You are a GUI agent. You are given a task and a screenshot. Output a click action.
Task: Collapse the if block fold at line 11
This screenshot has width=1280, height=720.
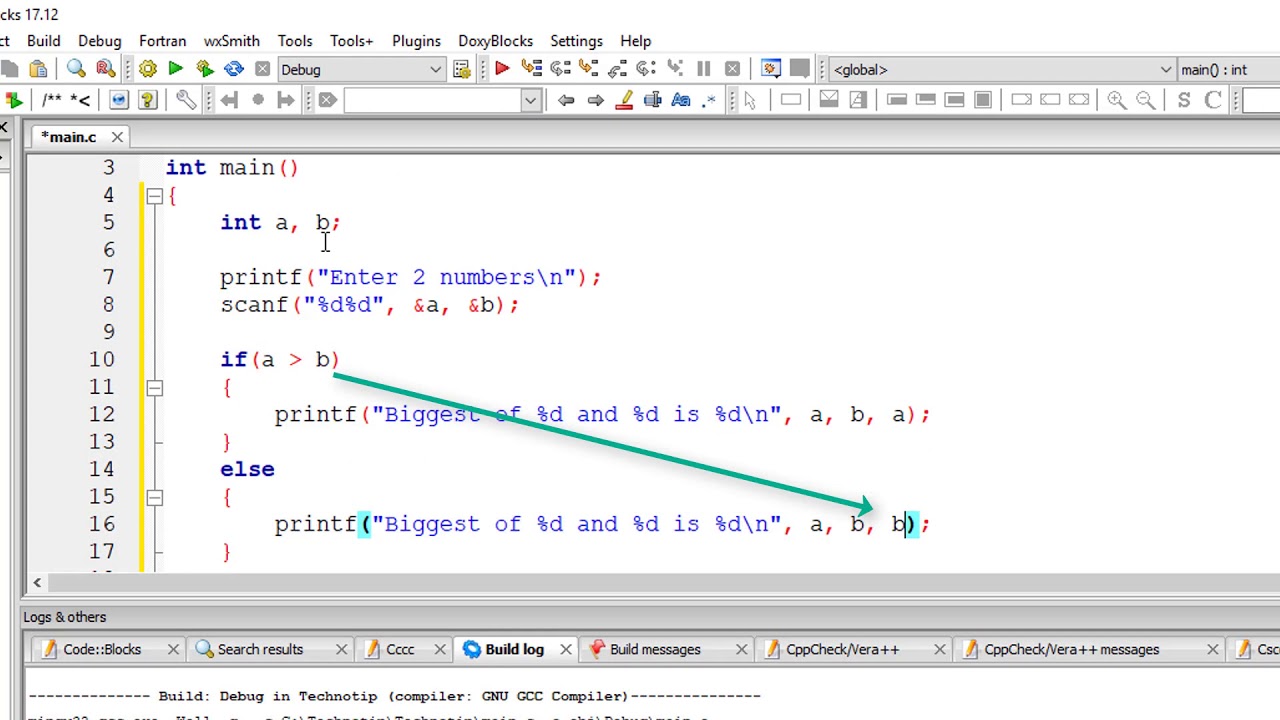[154, 387]
